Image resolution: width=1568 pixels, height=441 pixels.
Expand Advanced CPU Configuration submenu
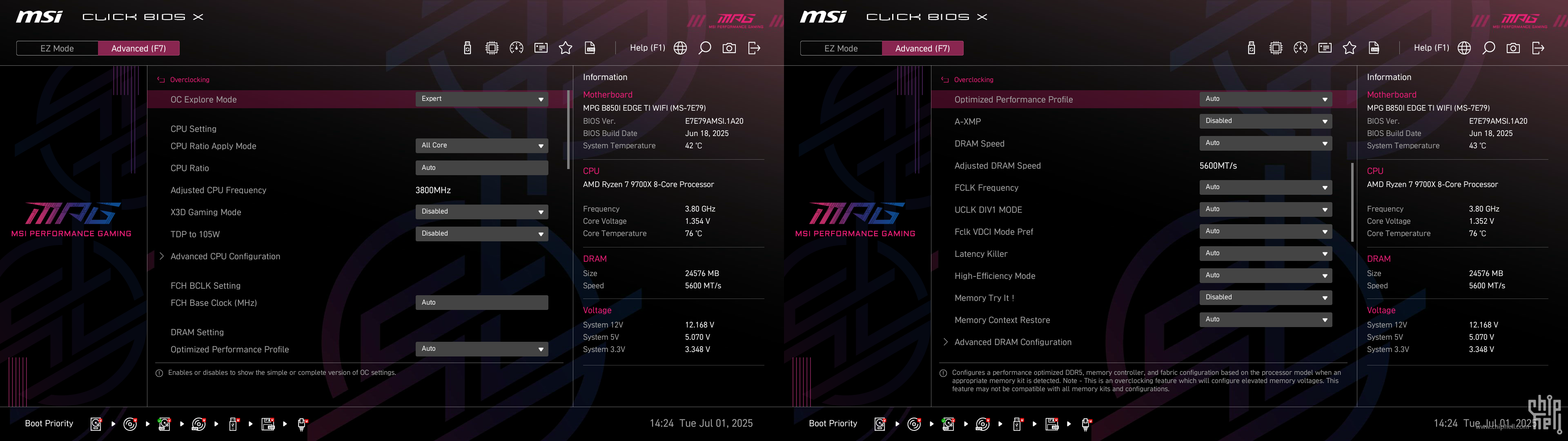(x=225, y=256)
